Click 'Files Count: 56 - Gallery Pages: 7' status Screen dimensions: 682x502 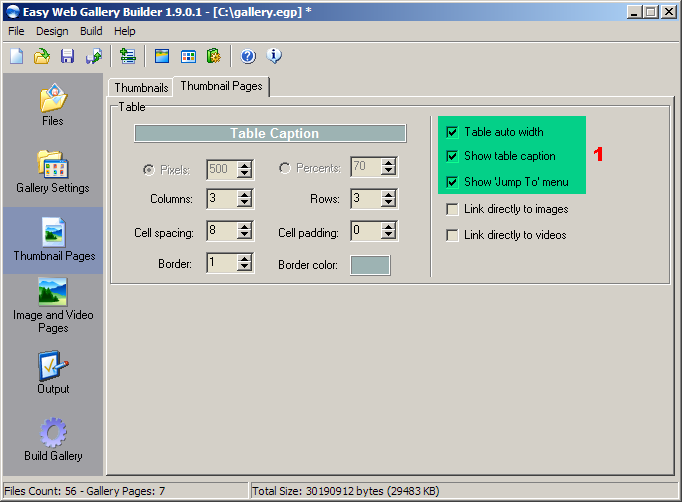point(85,491)
